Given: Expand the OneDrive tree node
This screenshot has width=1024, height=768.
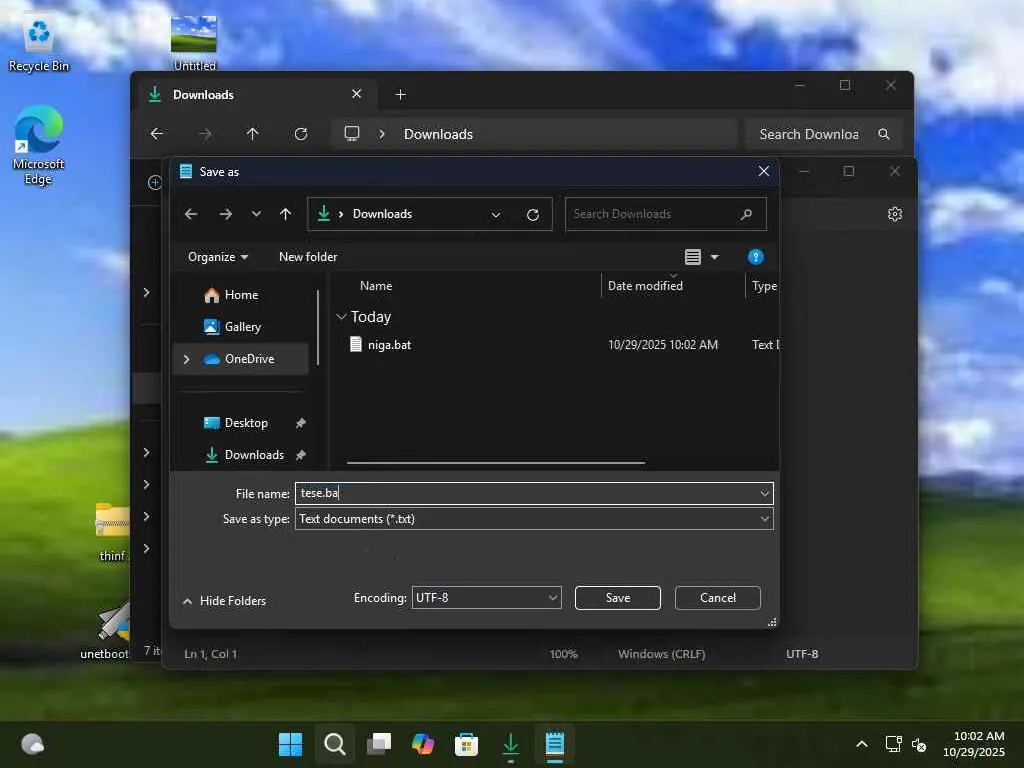Looking at the screenshot, I should click(x=186, y=359).
